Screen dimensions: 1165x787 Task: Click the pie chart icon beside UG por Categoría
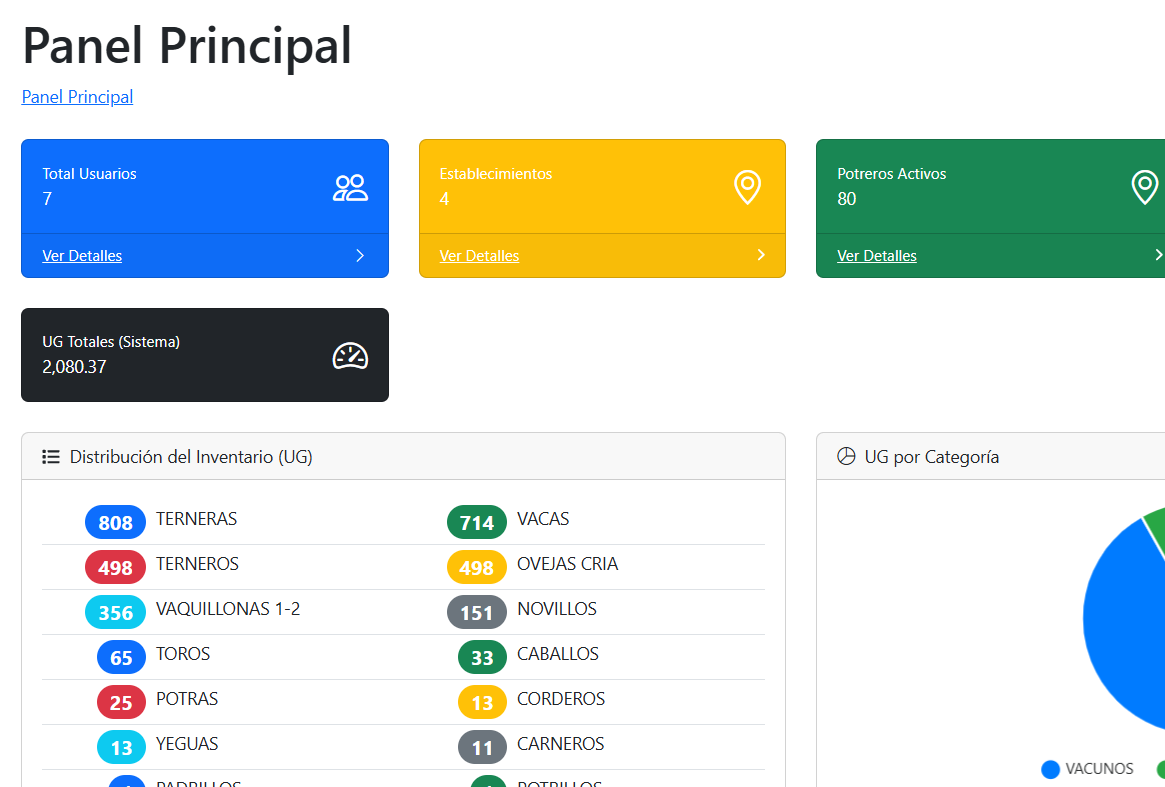point(846,457)
